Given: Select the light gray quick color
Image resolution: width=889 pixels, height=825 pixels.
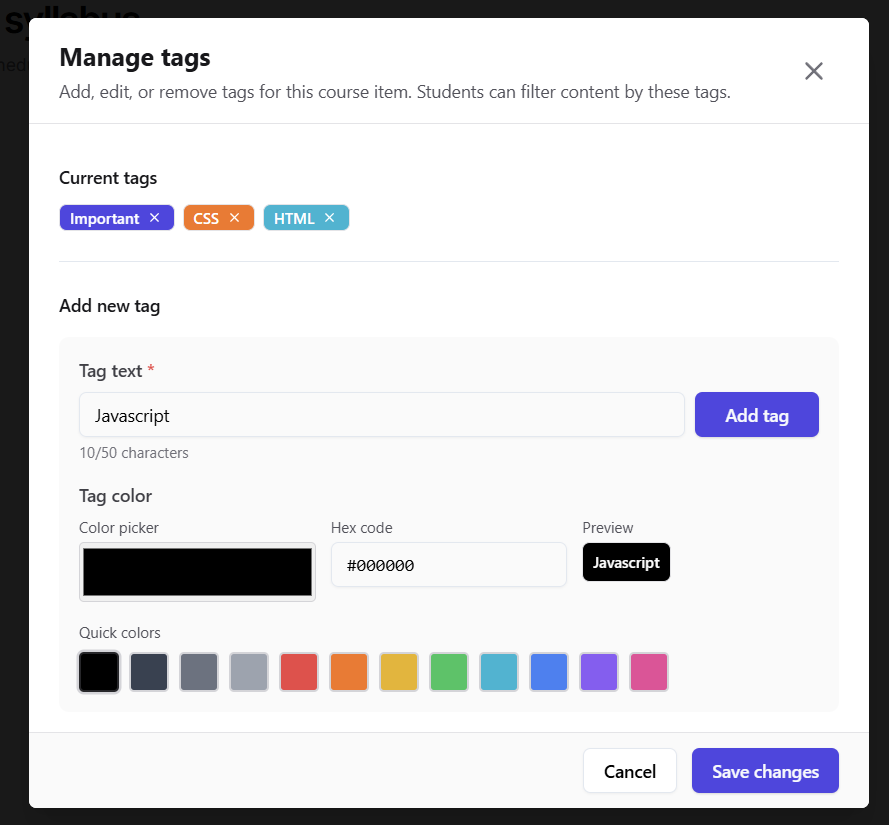Looking at the screenshot, I should 249,672.
